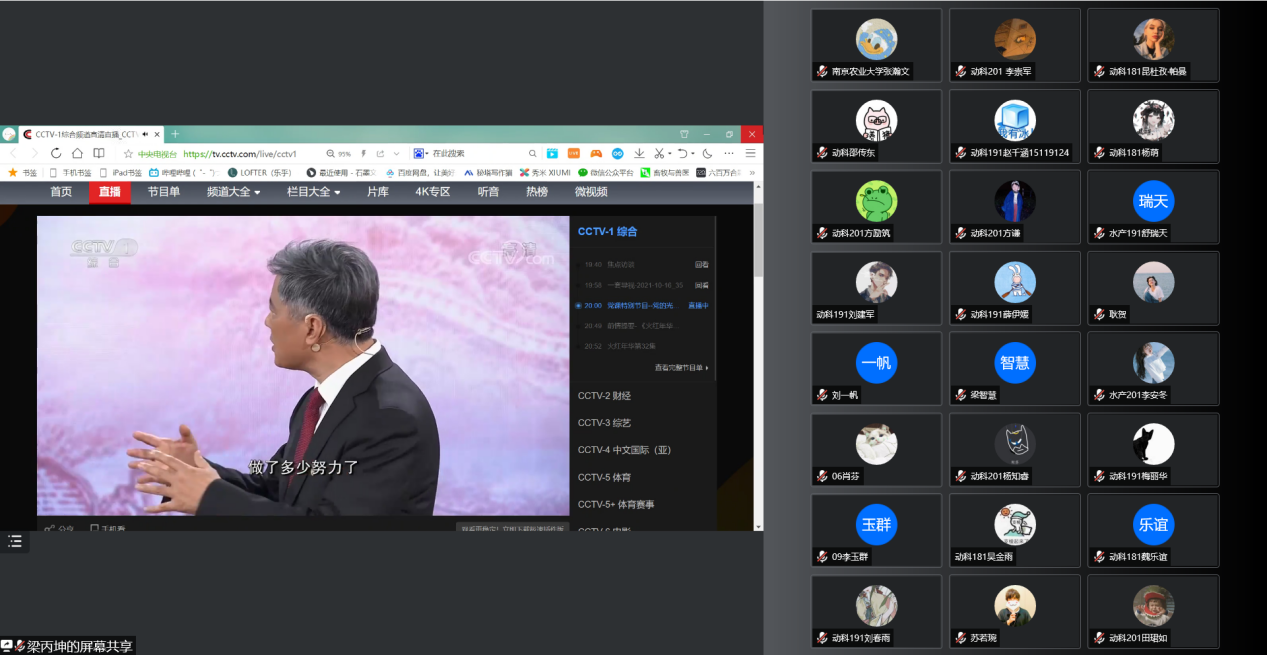Mute the CCTV-1 tab audio speaker
This screenshot has height=655, width=1267.
click(x=145, y=134)
